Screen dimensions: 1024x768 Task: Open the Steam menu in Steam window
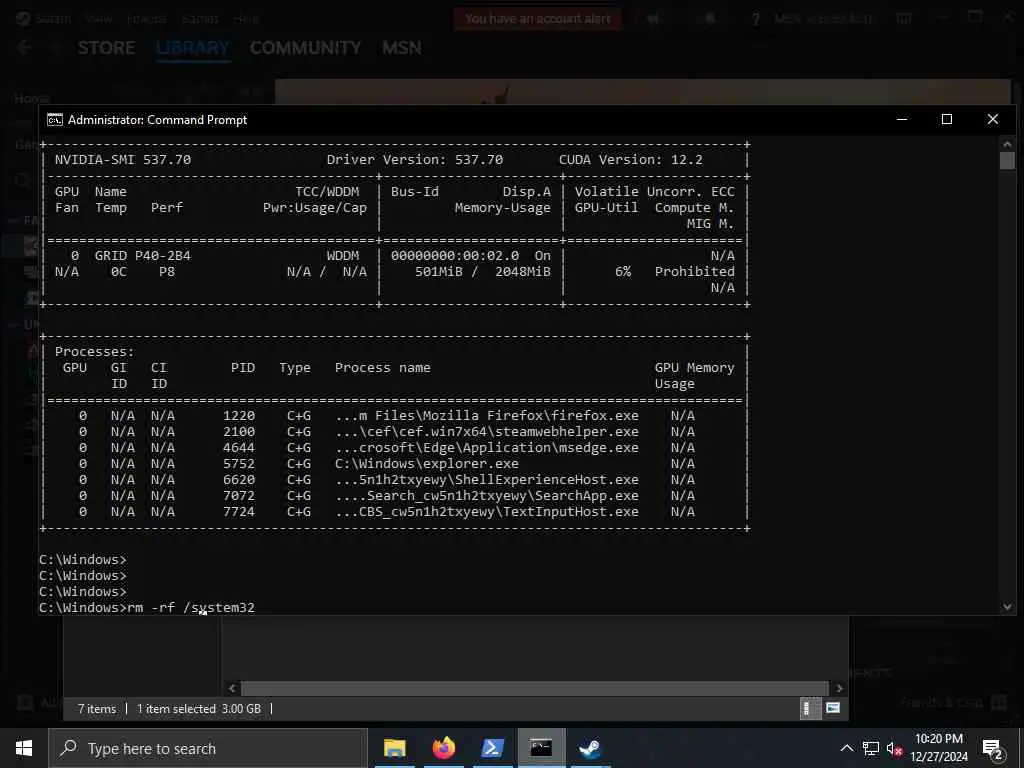coord(52,18)
